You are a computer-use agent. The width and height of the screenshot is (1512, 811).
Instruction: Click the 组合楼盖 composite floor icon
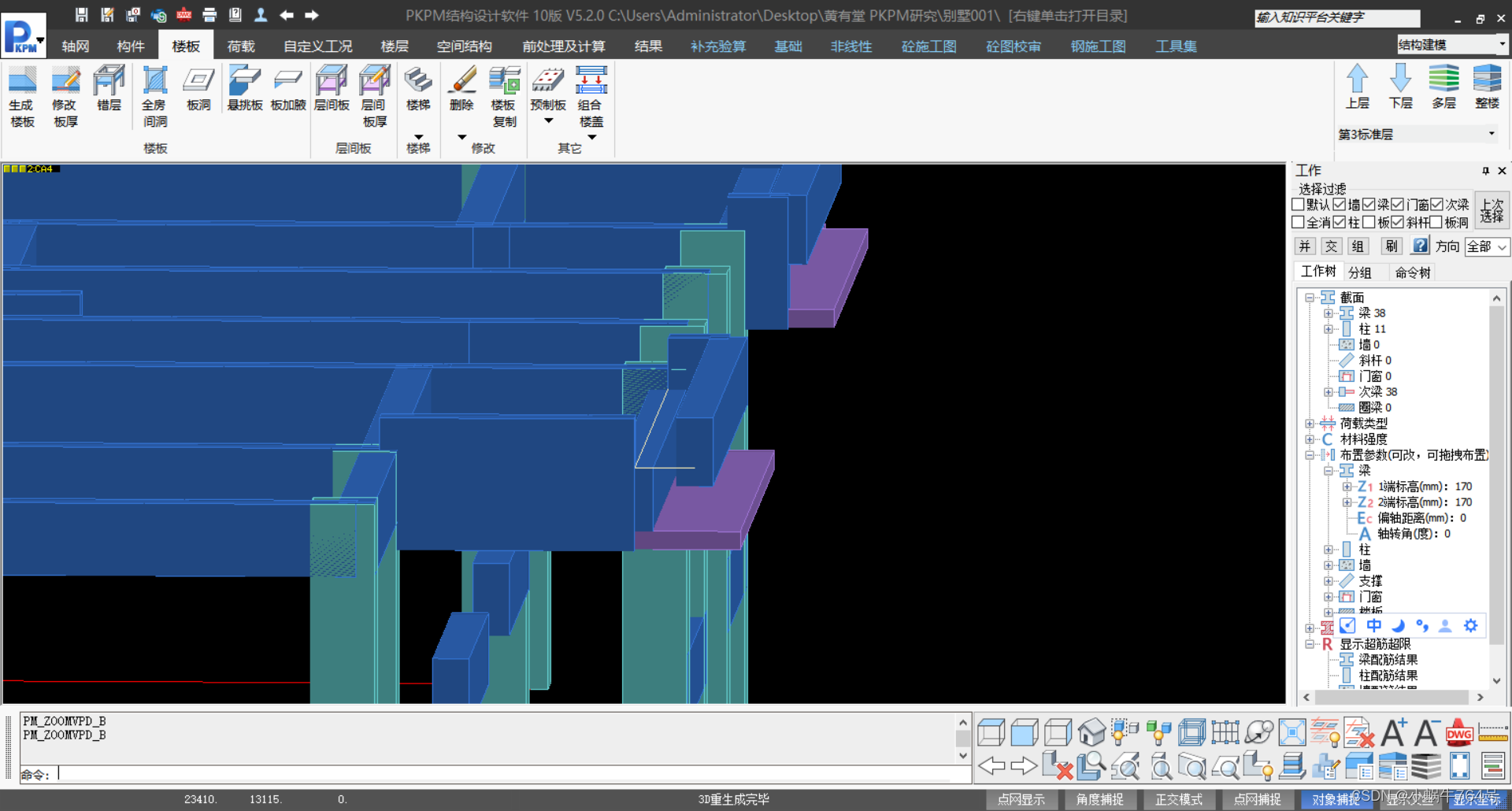(591, 80)
